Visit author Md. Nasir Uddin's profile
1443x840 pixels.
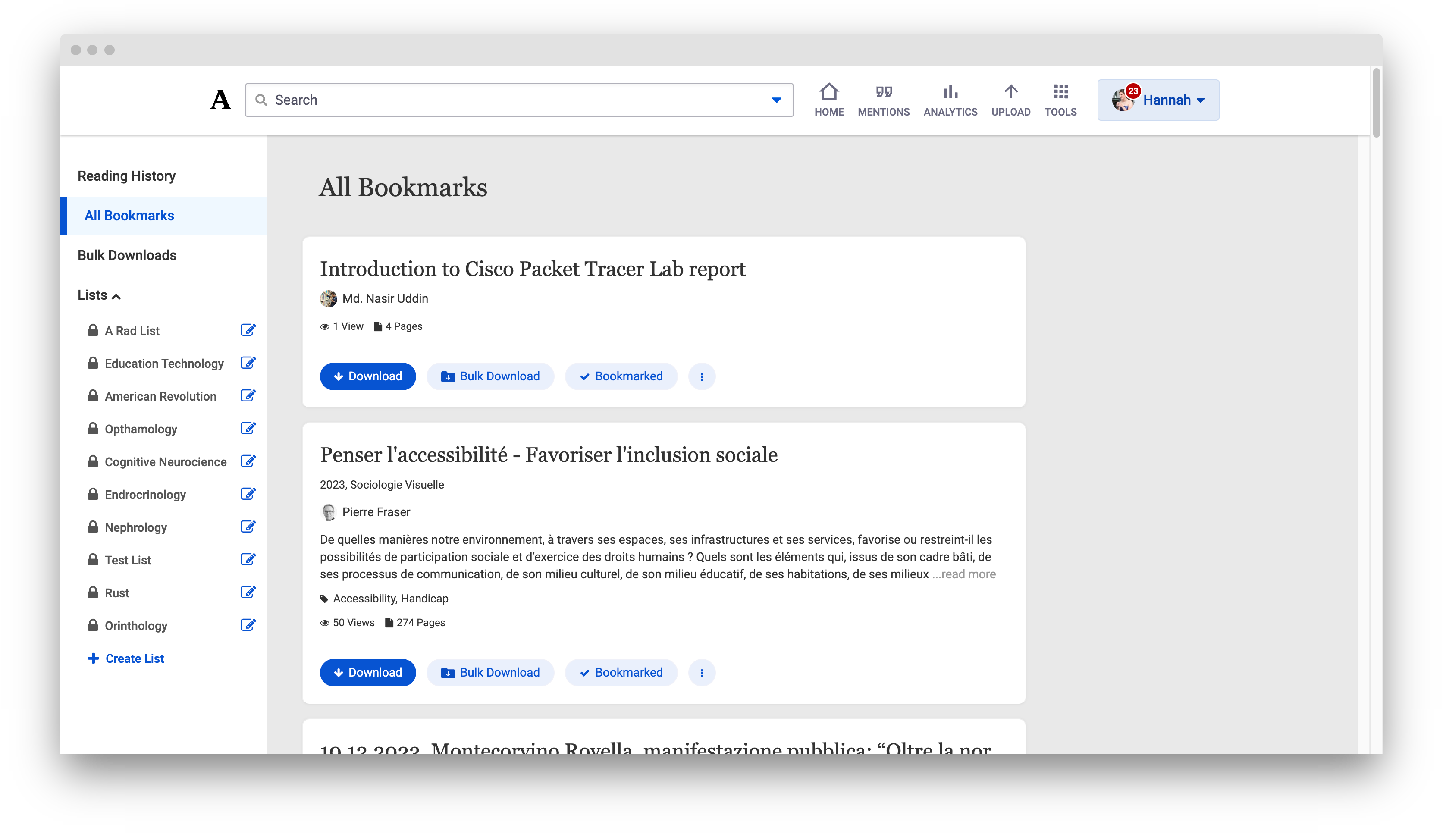point(385,299)
